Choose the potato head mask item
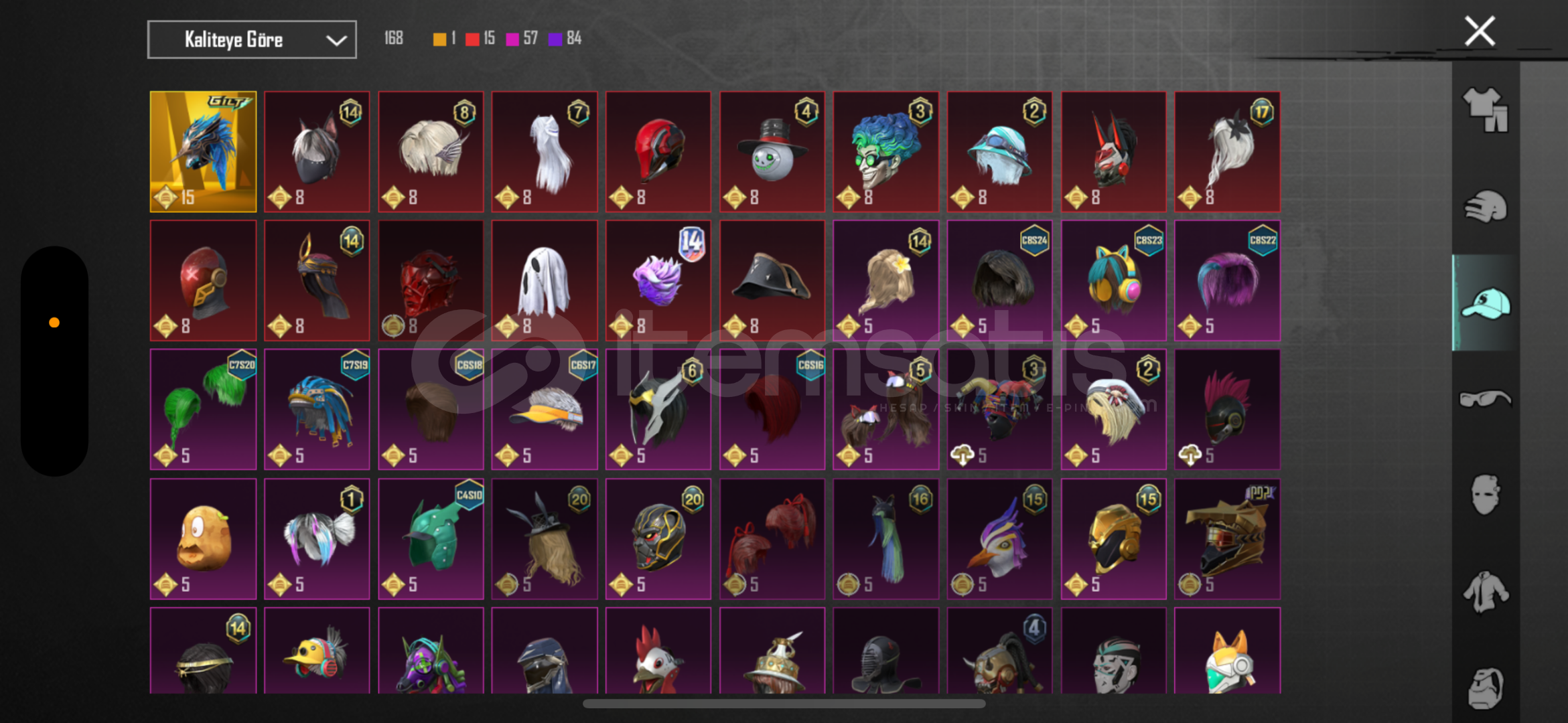The image size is (1568, 723). [x=203, y=539]
